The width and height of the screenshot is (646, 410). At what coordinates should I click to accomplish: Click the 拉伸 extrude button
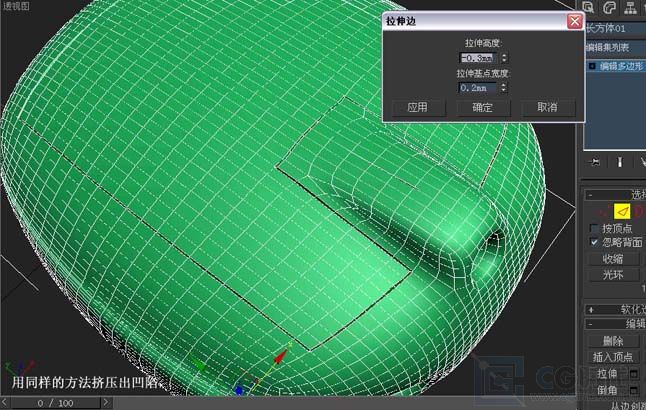607,374
